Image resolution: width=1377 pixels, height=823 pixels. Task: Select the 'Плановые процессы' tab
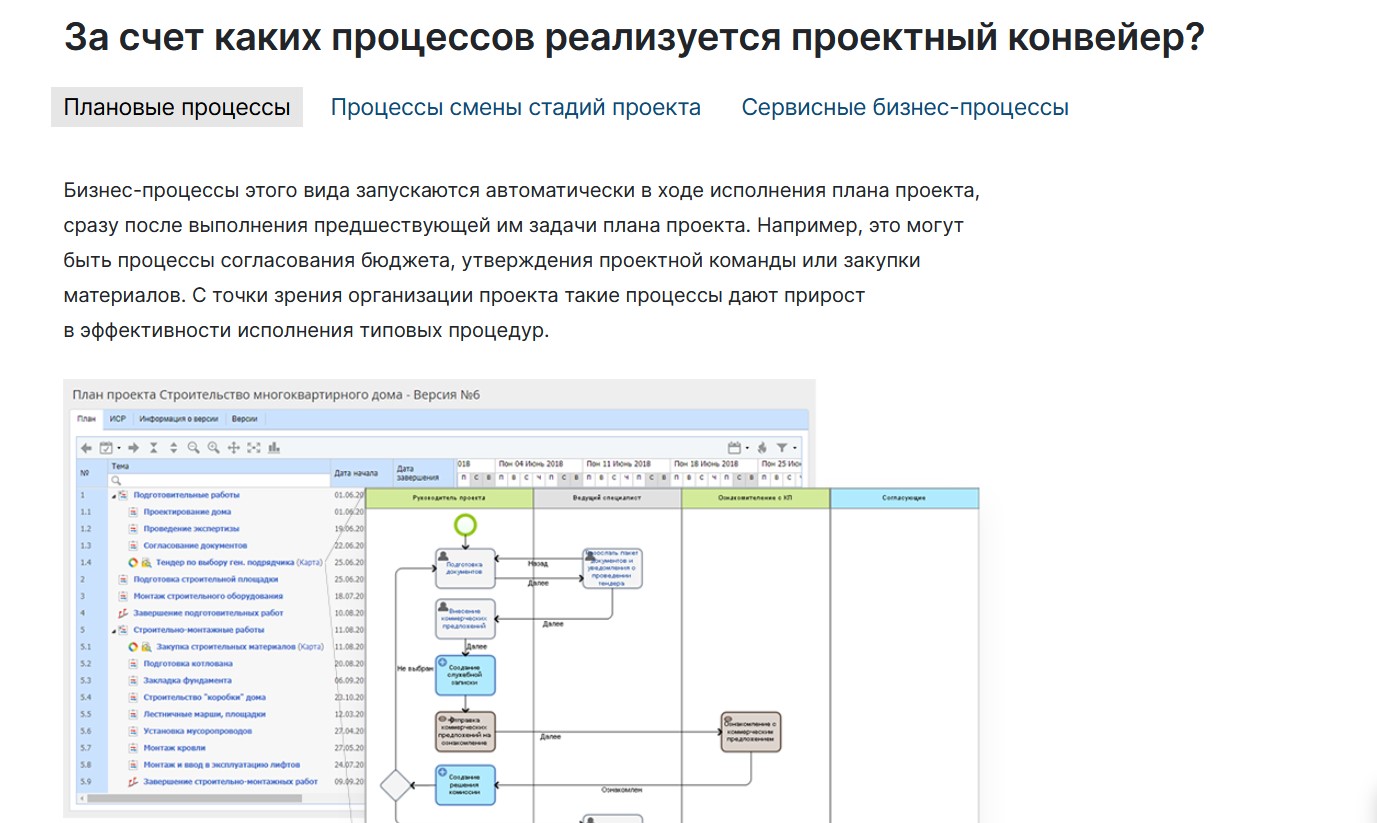click(177, 107)
